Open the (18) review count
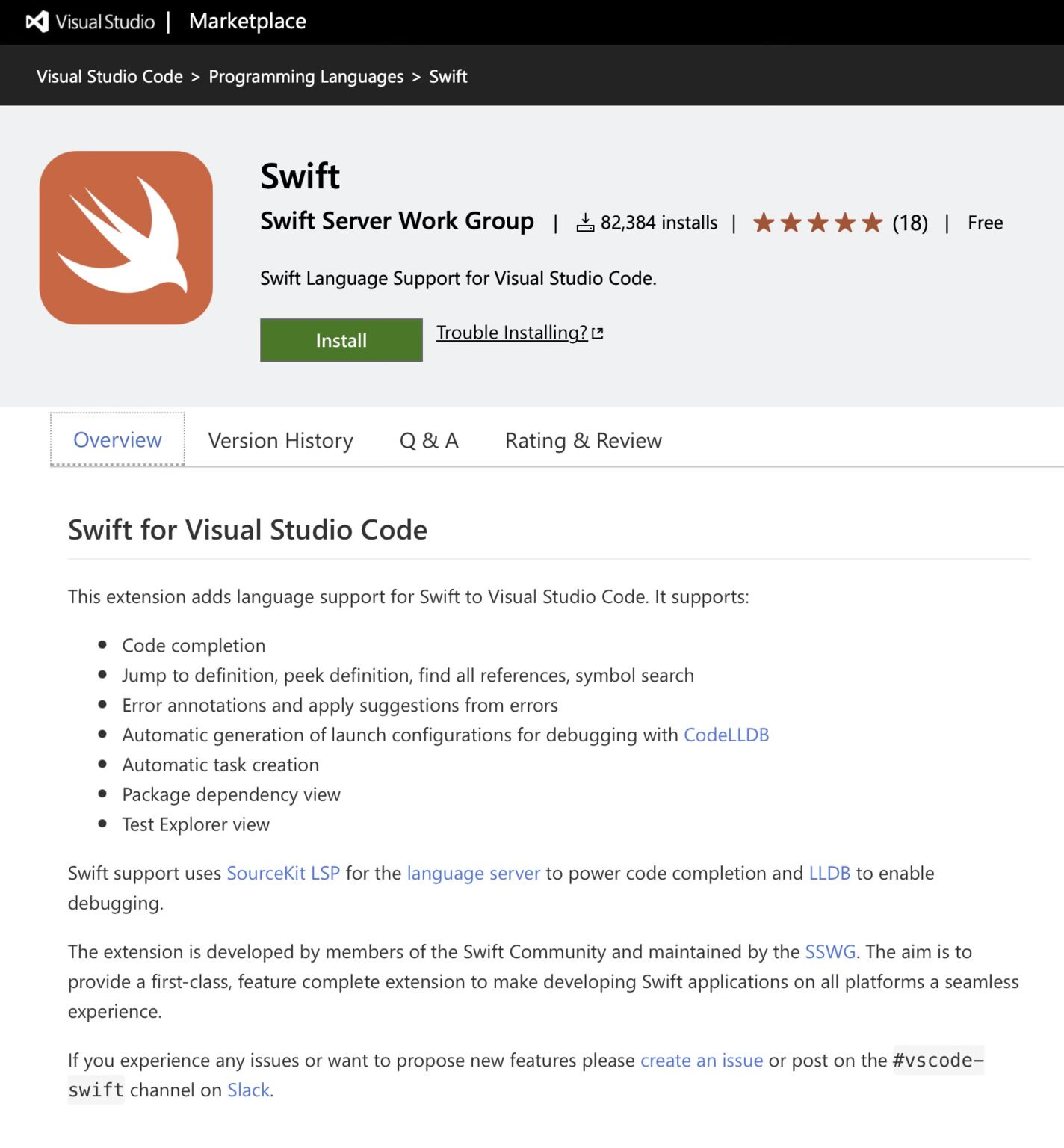The image size is (1064, 1148). [910, 223]
